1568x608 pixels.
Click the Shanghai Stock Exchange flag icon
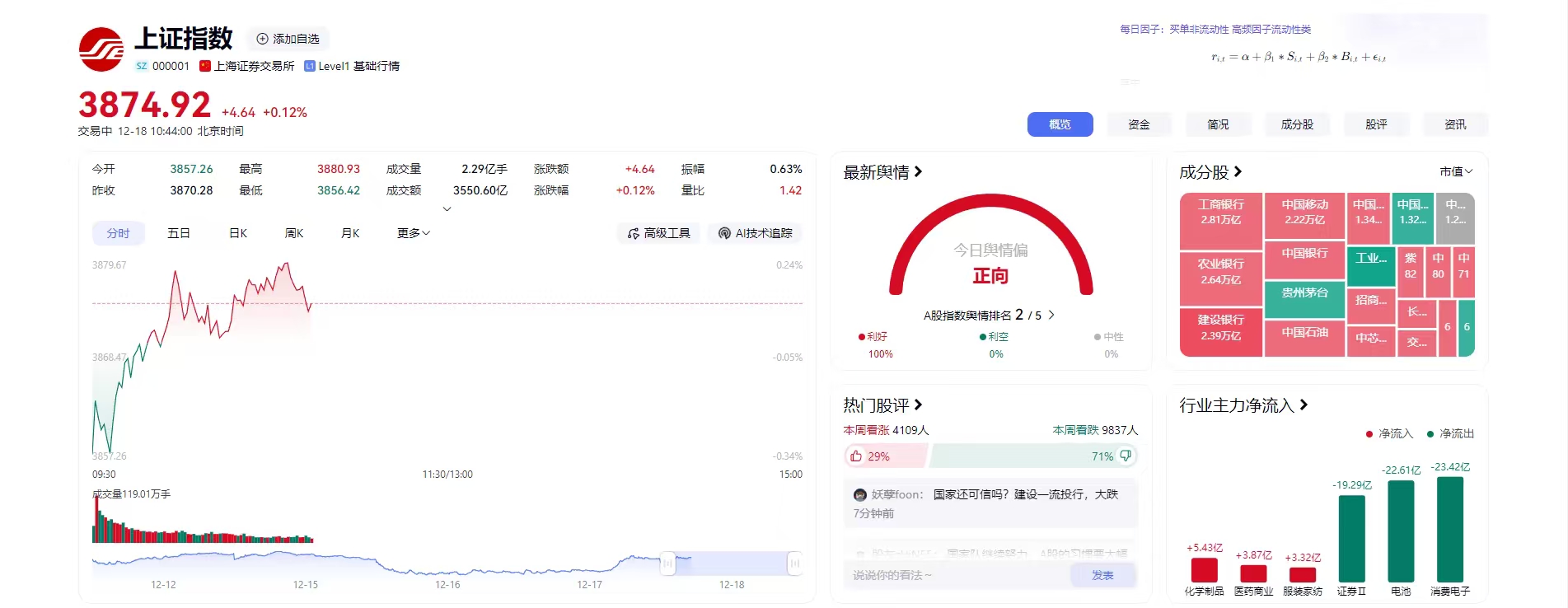205,66
